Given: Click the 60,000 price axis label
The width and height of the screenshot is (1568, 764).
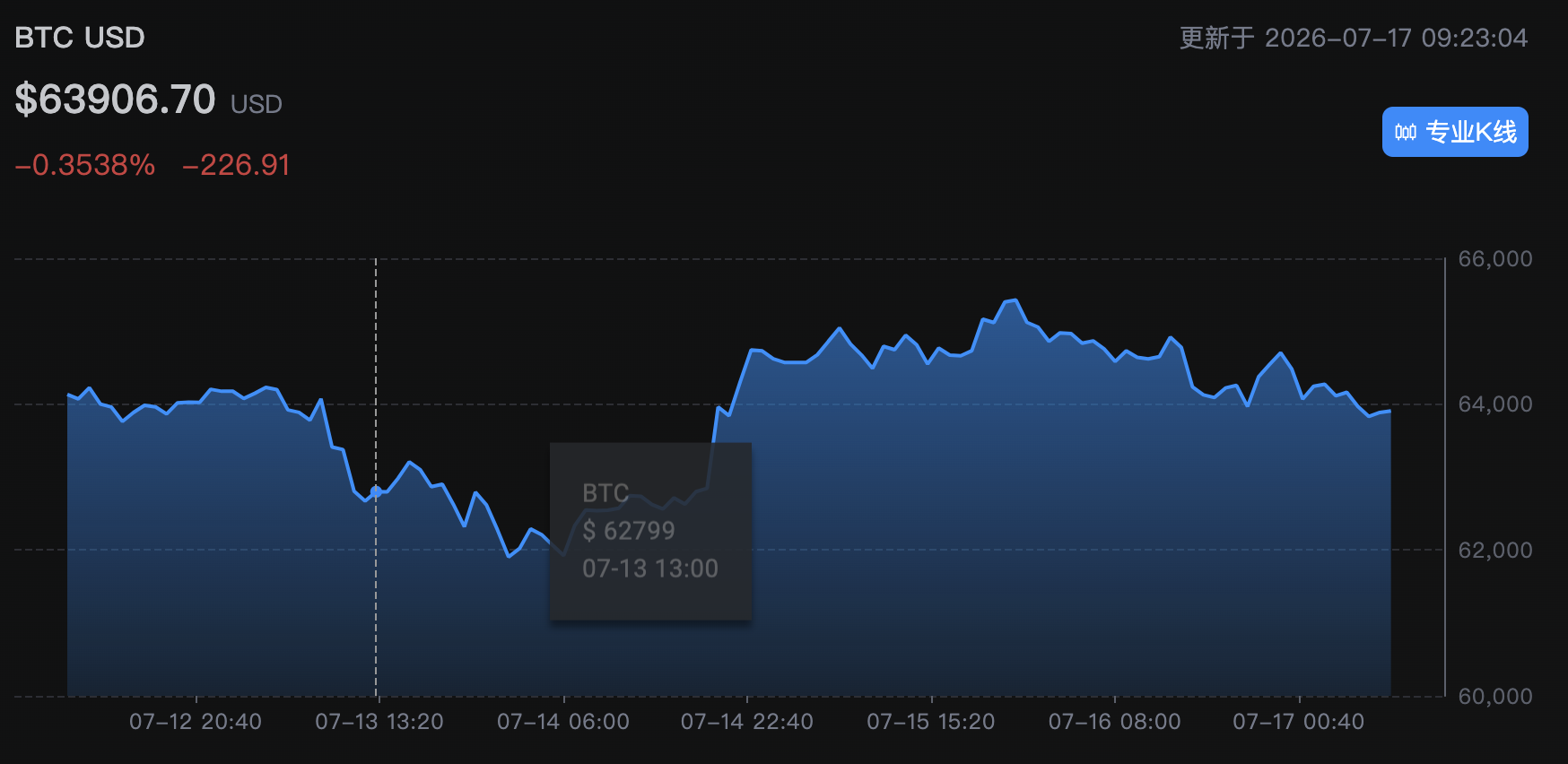Looking at the screenshot, I should click(x=1495, y=696).
